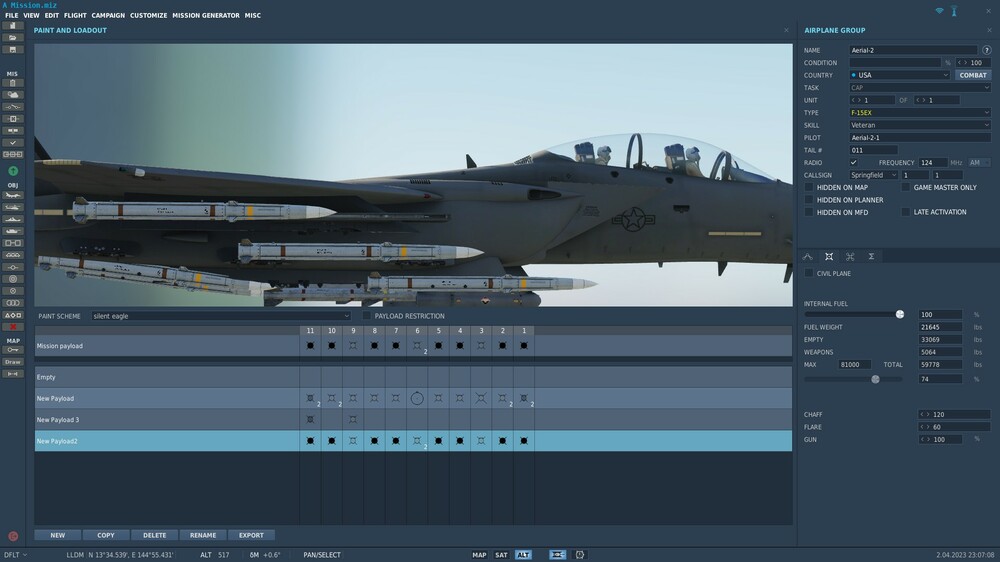Click the wifi signal status icon

click(939, 11)
